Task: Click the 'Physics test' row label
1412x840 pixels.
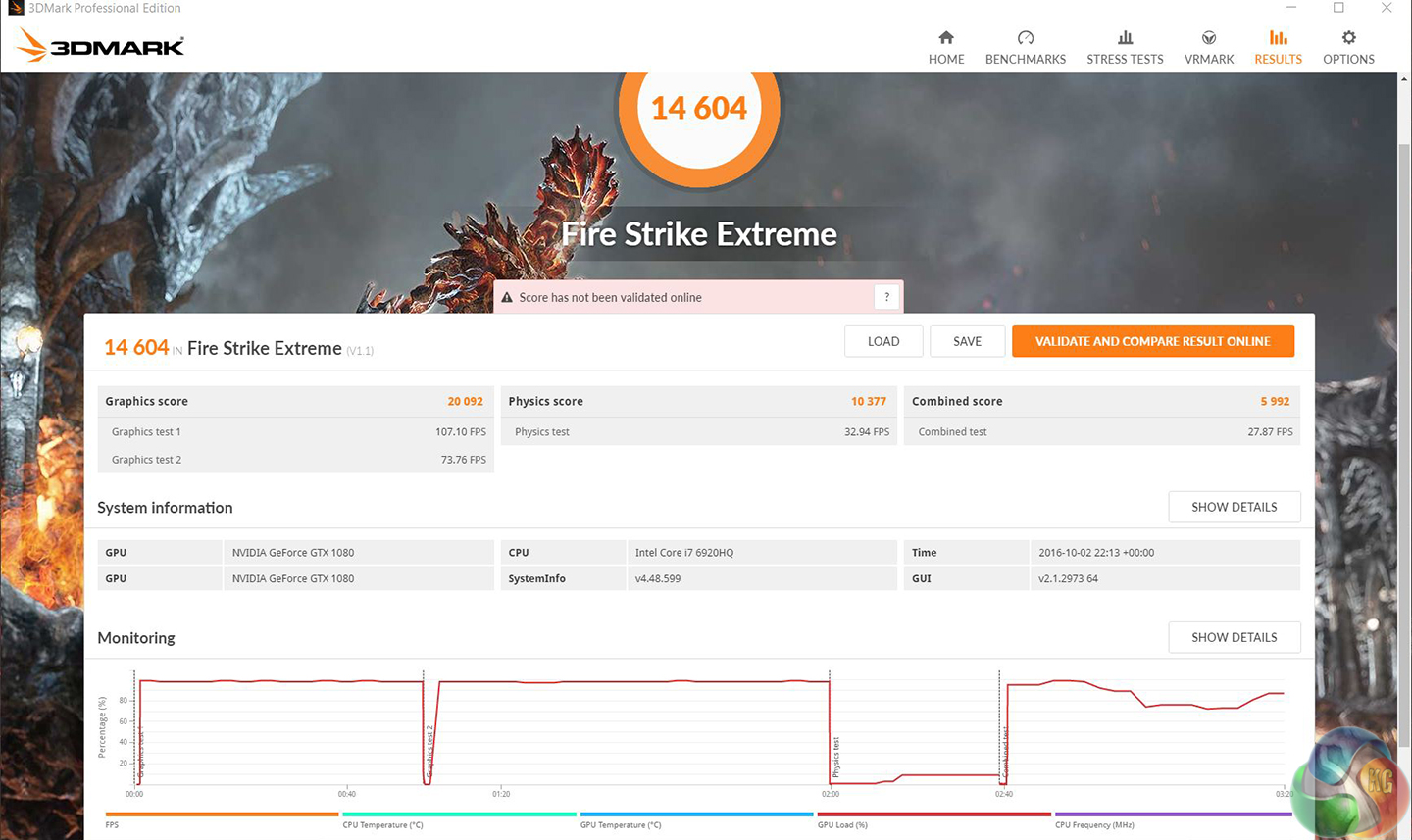Action: tap(541, 431)
